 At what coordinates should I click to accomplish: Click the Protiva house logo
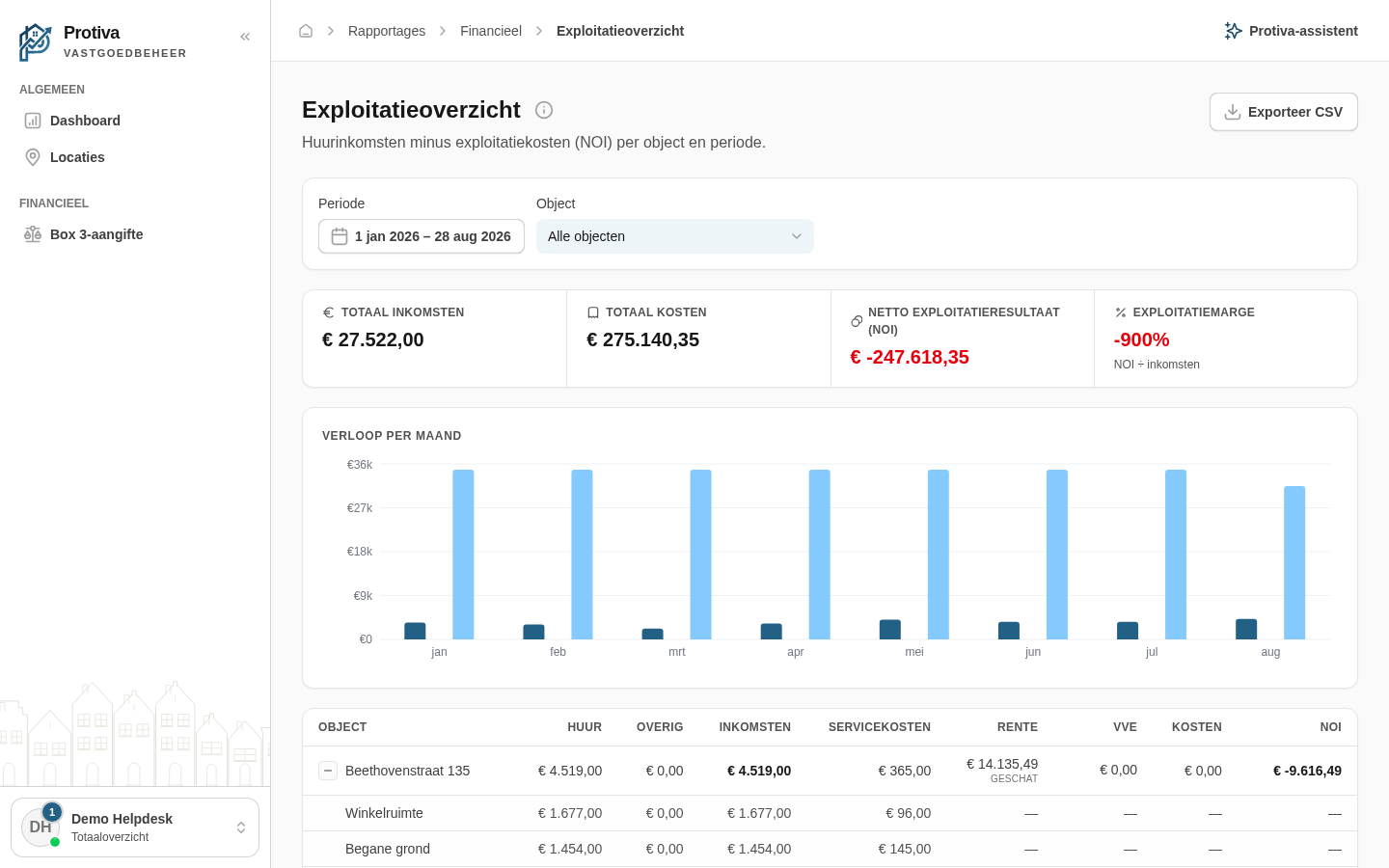tap(35, 42)
